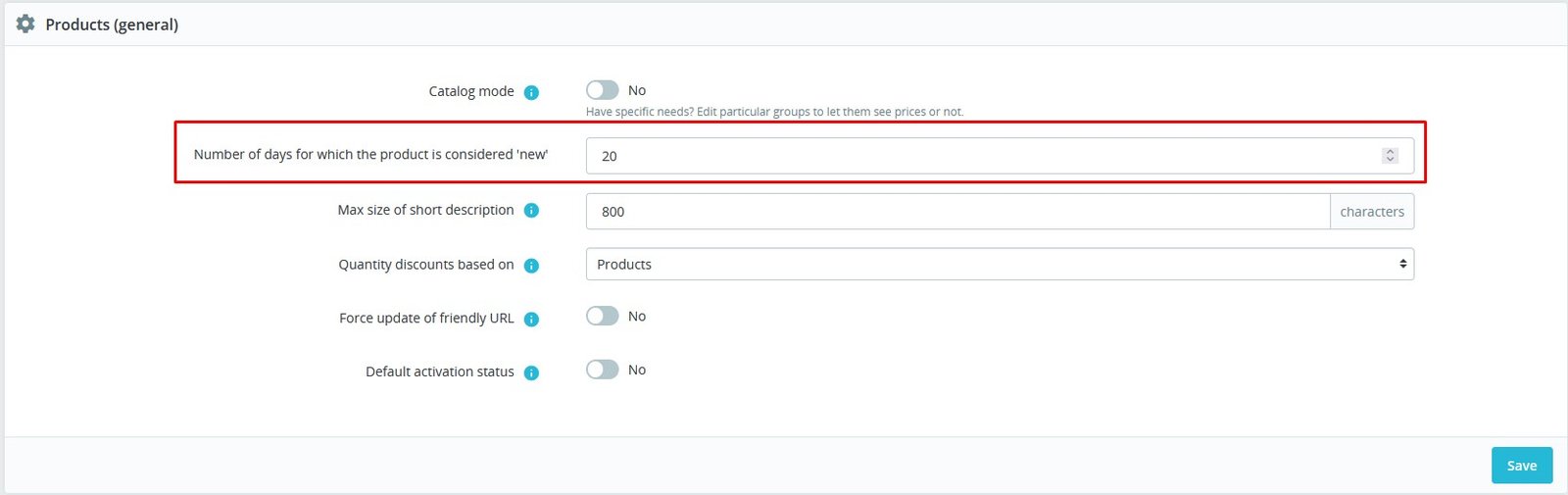Toggle Force update of friendly URL on
Screen dimensions: 1568x495
point(603,316)
